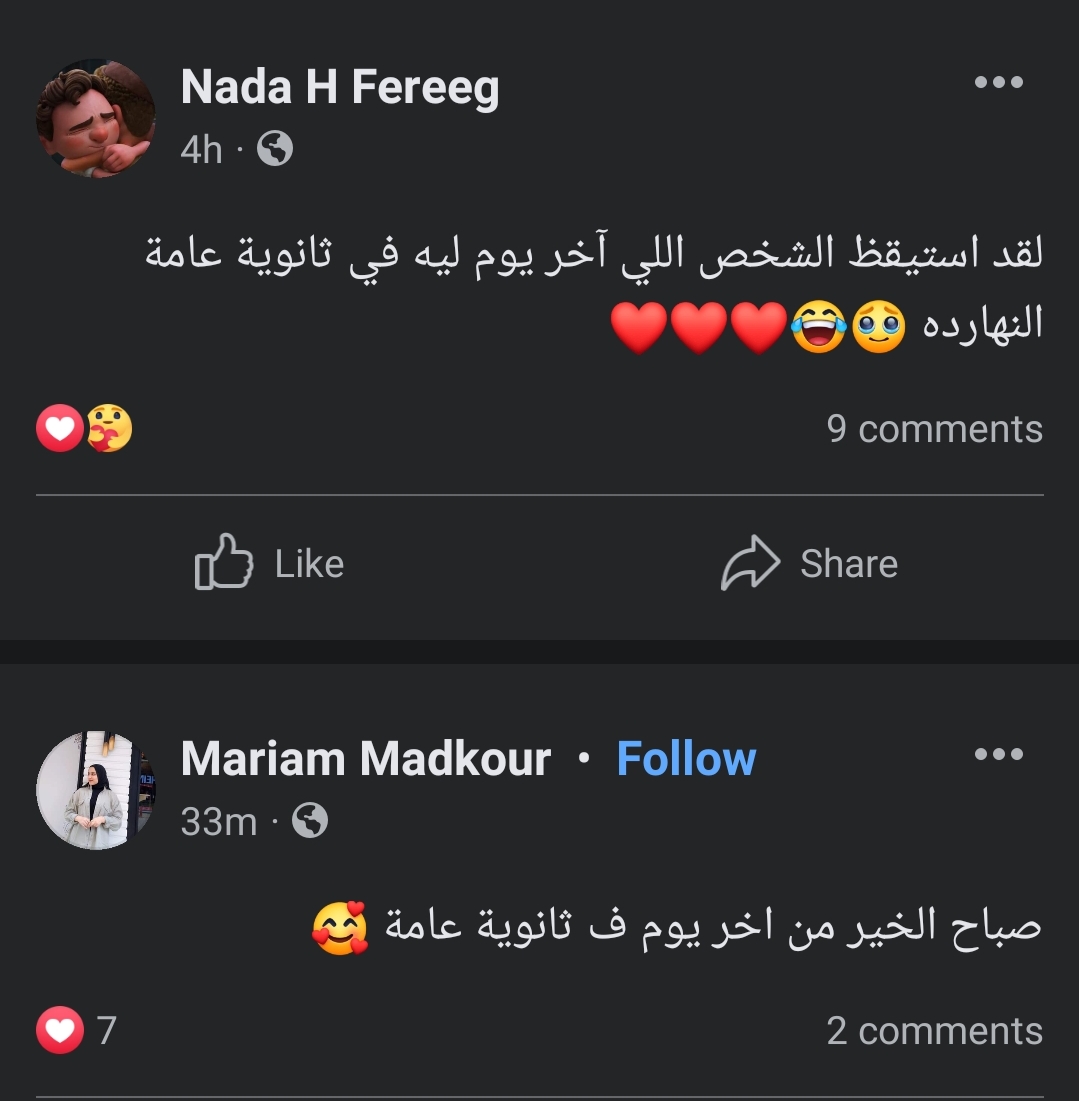Image resolution: width=1079 pixels, height=1101 pixels.
Task: Open the 2 comments on Mariam's post
Action: coord(934,1031)
